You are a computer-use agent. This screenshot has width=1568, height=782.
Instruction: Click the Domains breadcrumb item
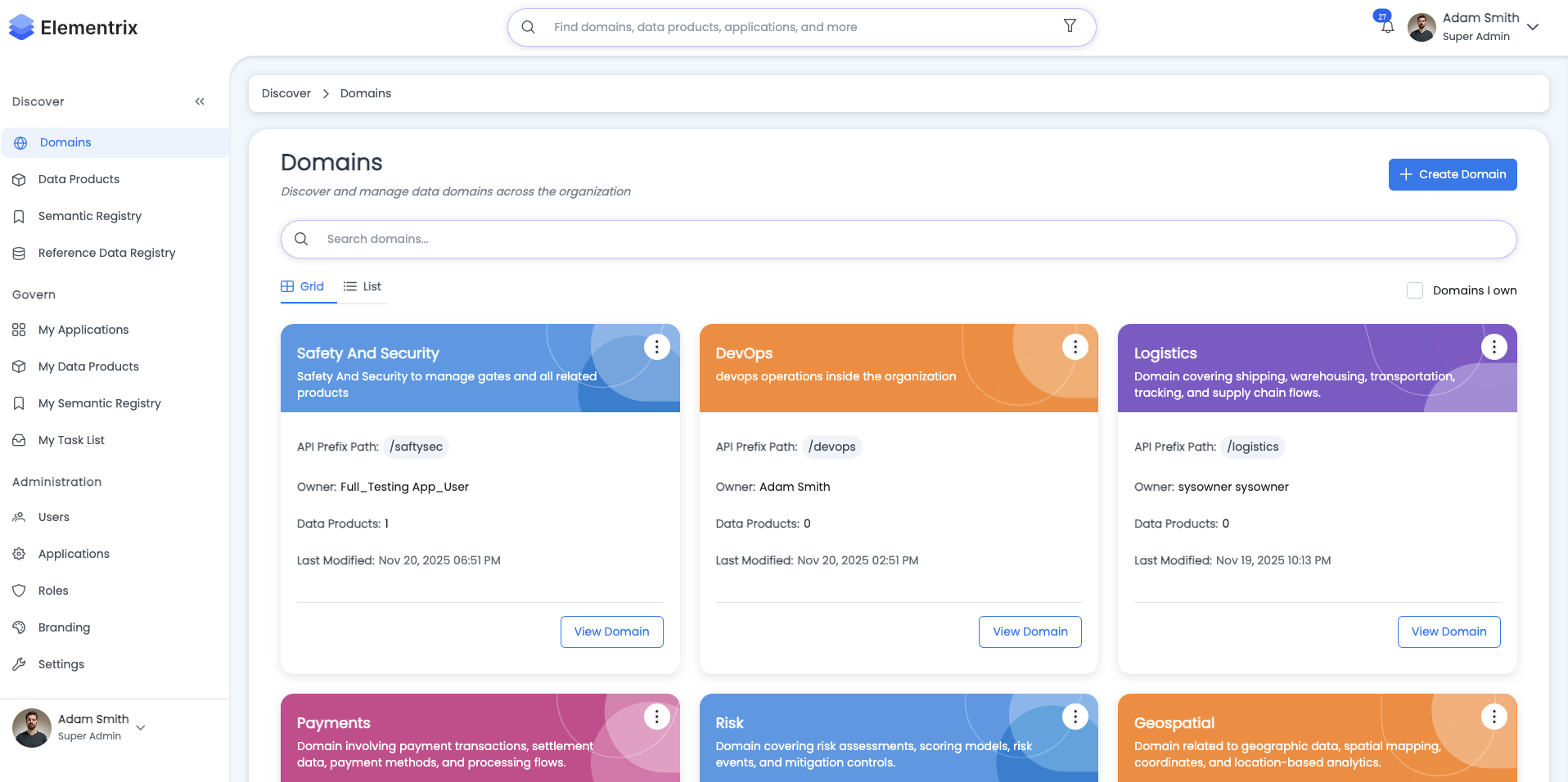point(366,93)
